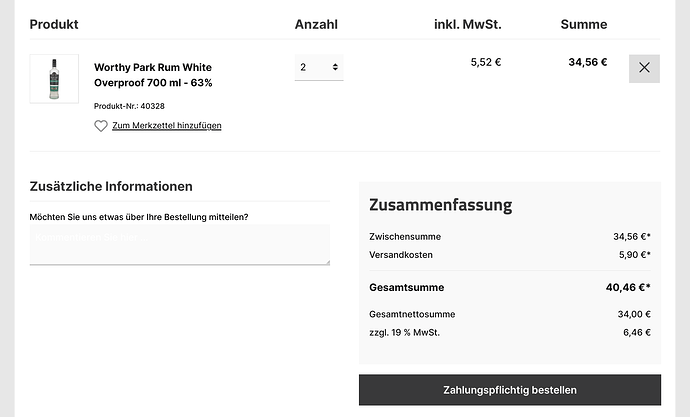Click the Versandkosten amount 5,90 €
This screenshot has height=417, width=690.
(635, 255)
